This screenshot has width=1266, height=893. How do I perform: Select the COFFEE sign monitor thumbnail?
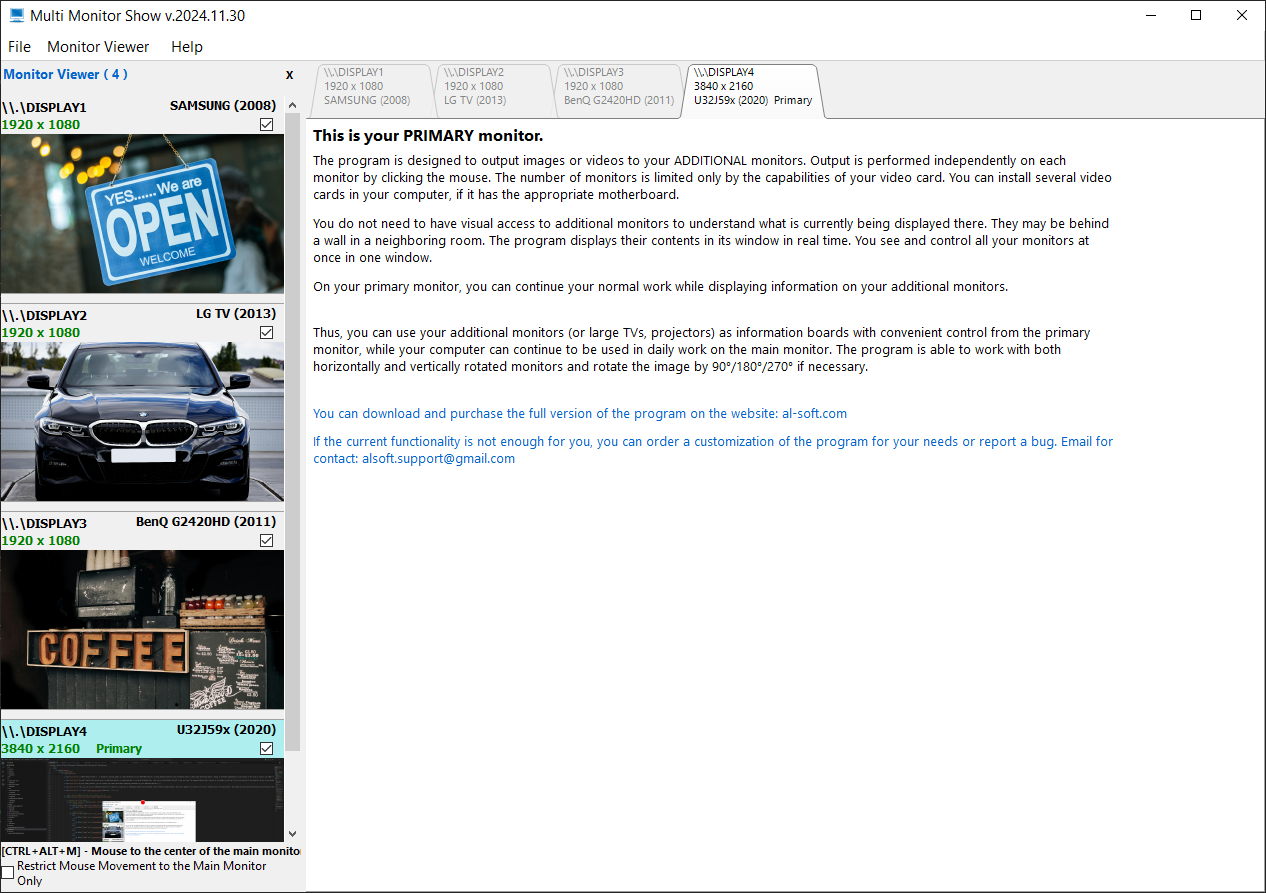(x=142, y=630)
